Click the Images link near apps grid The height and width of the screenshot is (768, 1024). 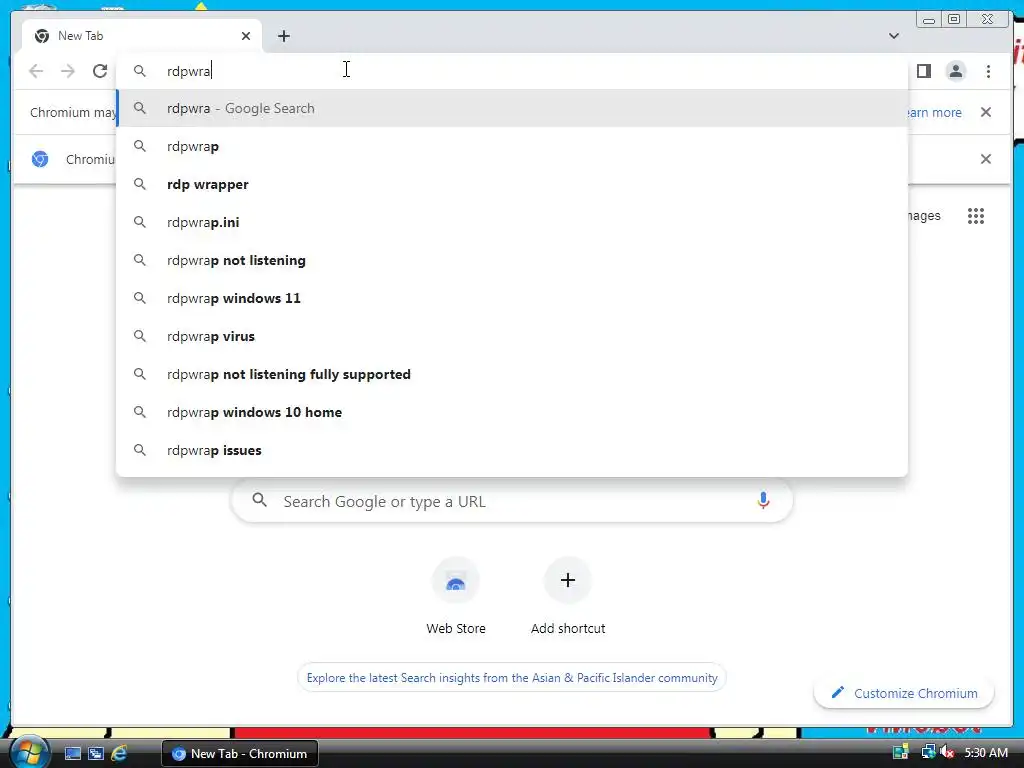tap(924, 216)
